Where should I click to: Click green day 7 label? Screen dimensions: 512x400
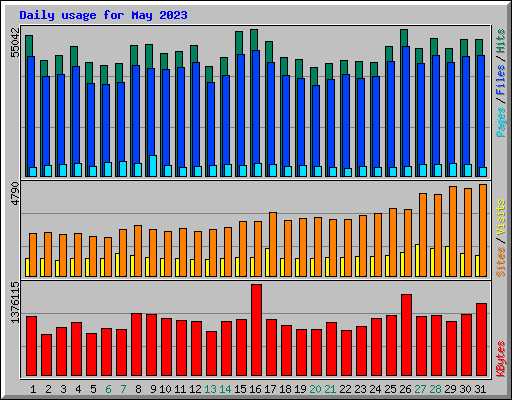tap(123, 389)
